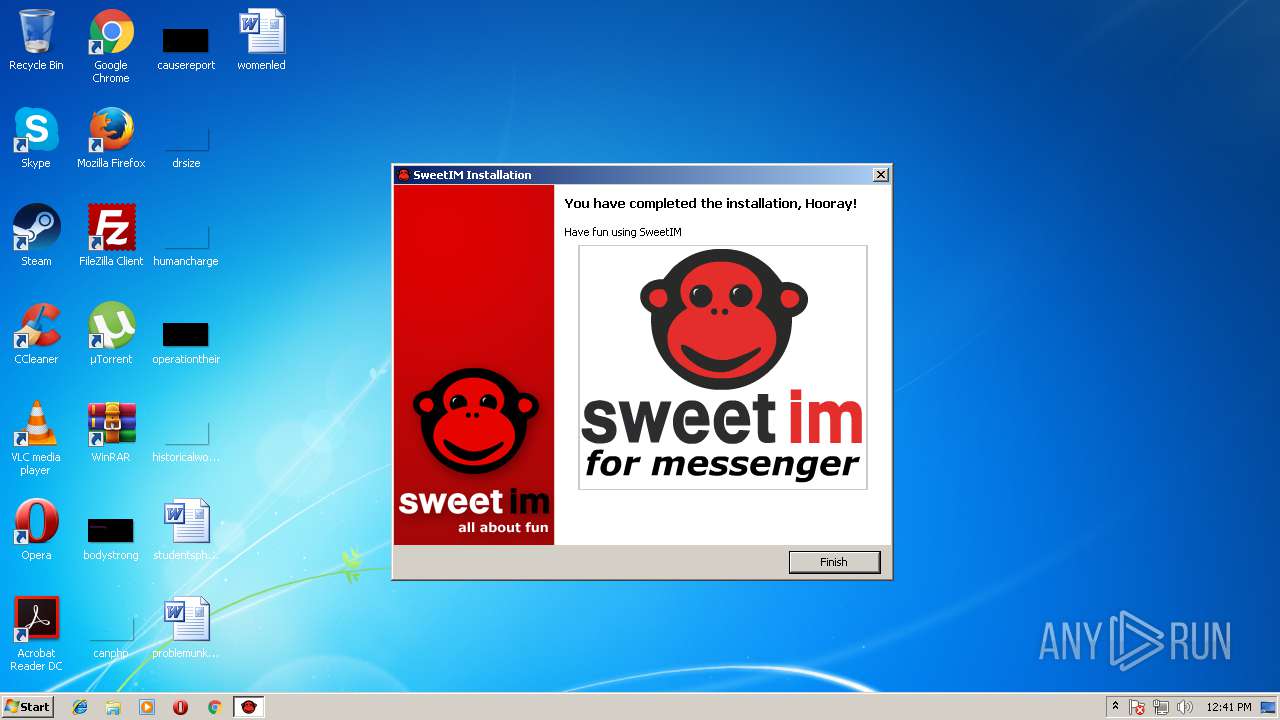Image resolution: width=1280 pixels, height=720 pixels.
Task: Open Windows Media Player from the taskbar
Action: (147, 707)
